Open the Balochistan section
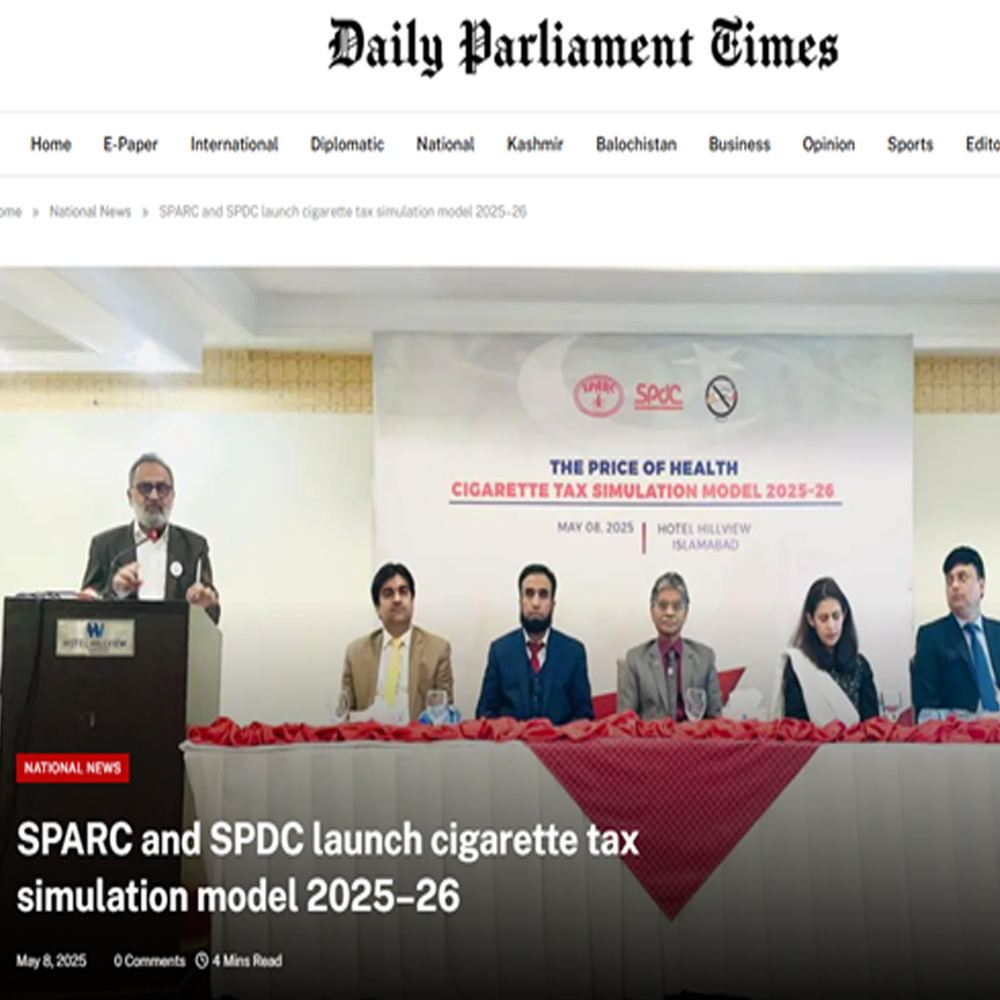The height and width of the screenshot is (1000, 1000). (636, 145)
